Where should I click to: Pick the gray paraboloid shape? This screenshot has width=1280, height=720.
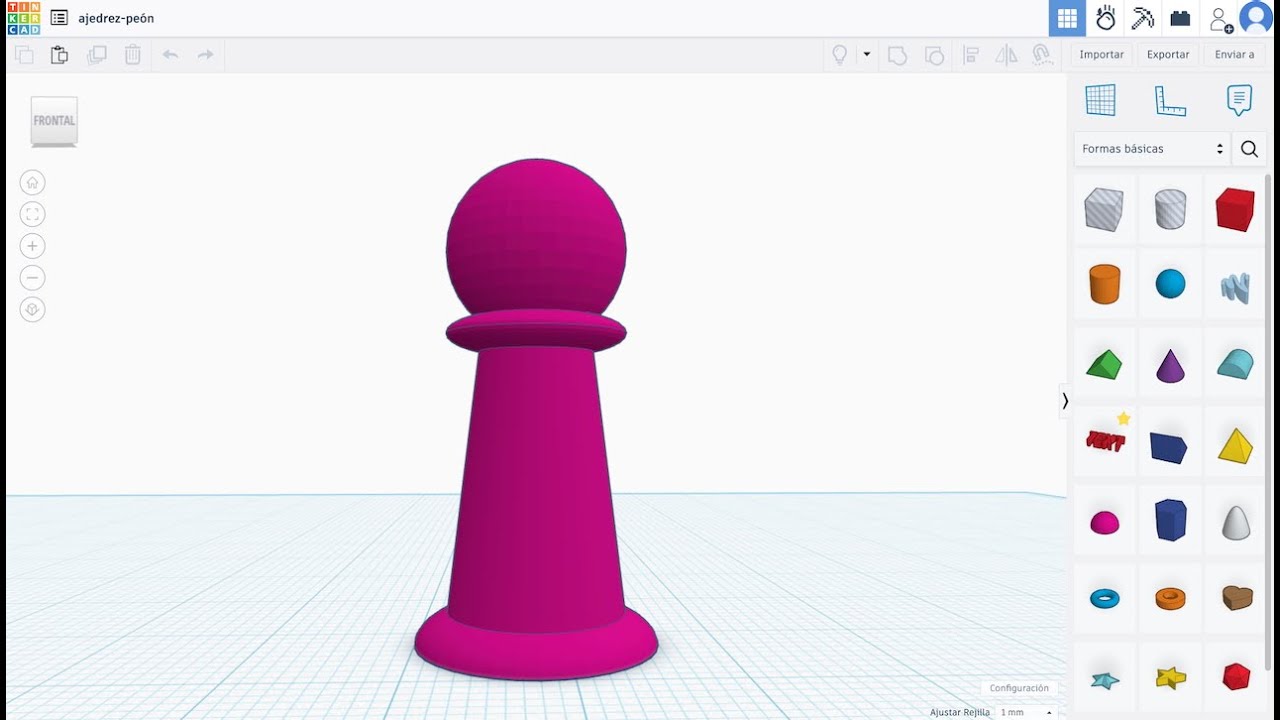click(1236, 522)
